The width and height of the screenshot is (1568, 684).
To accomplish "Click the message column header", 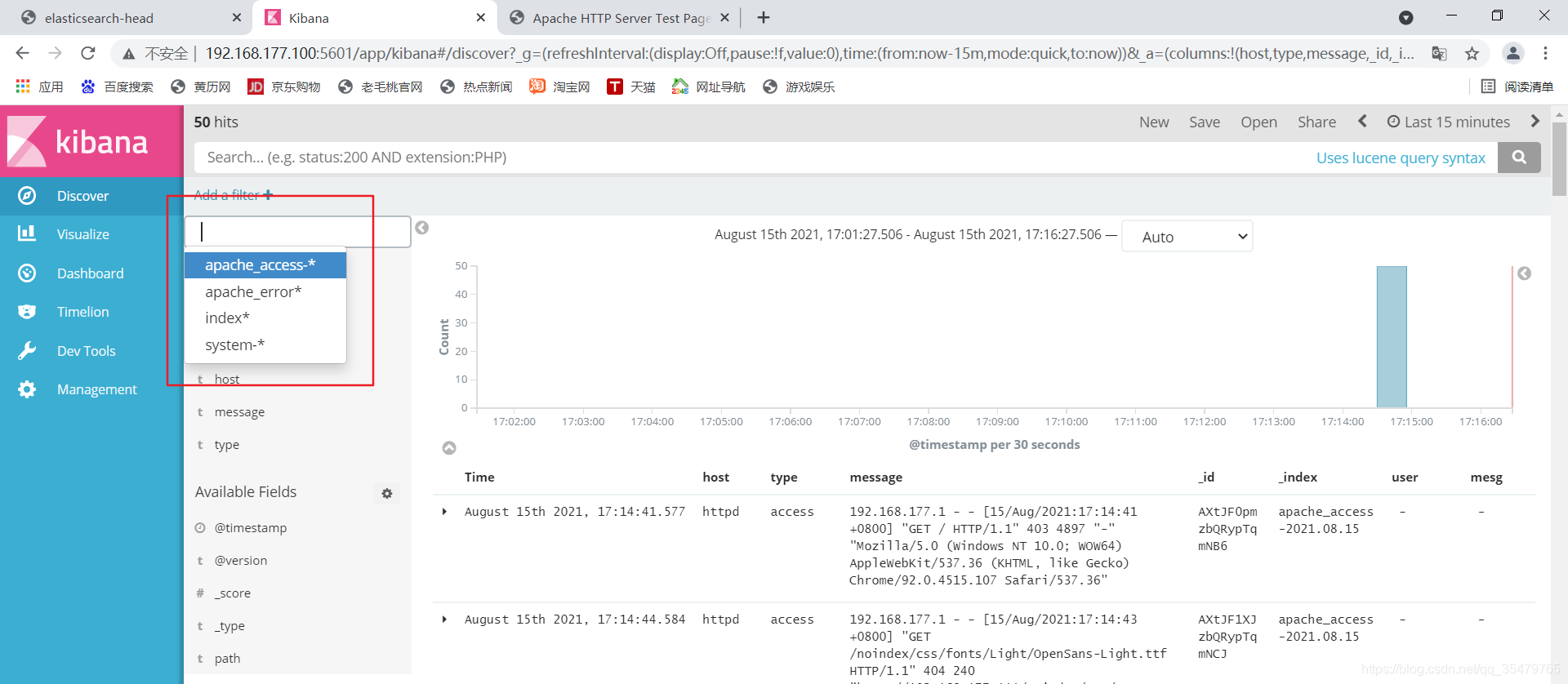I will click(x=875, y=477).
